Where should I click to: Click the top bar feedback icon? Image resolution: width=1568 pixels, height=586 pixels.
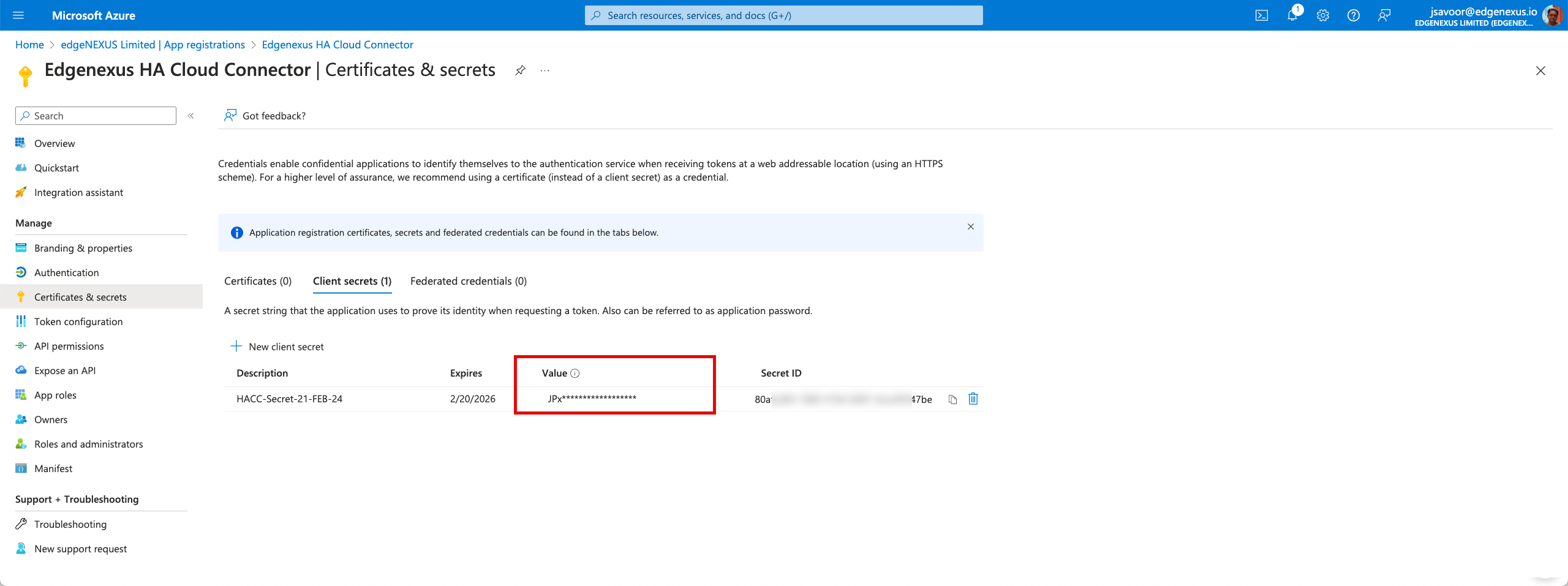pyautogui.click(x=1384, y=15)
